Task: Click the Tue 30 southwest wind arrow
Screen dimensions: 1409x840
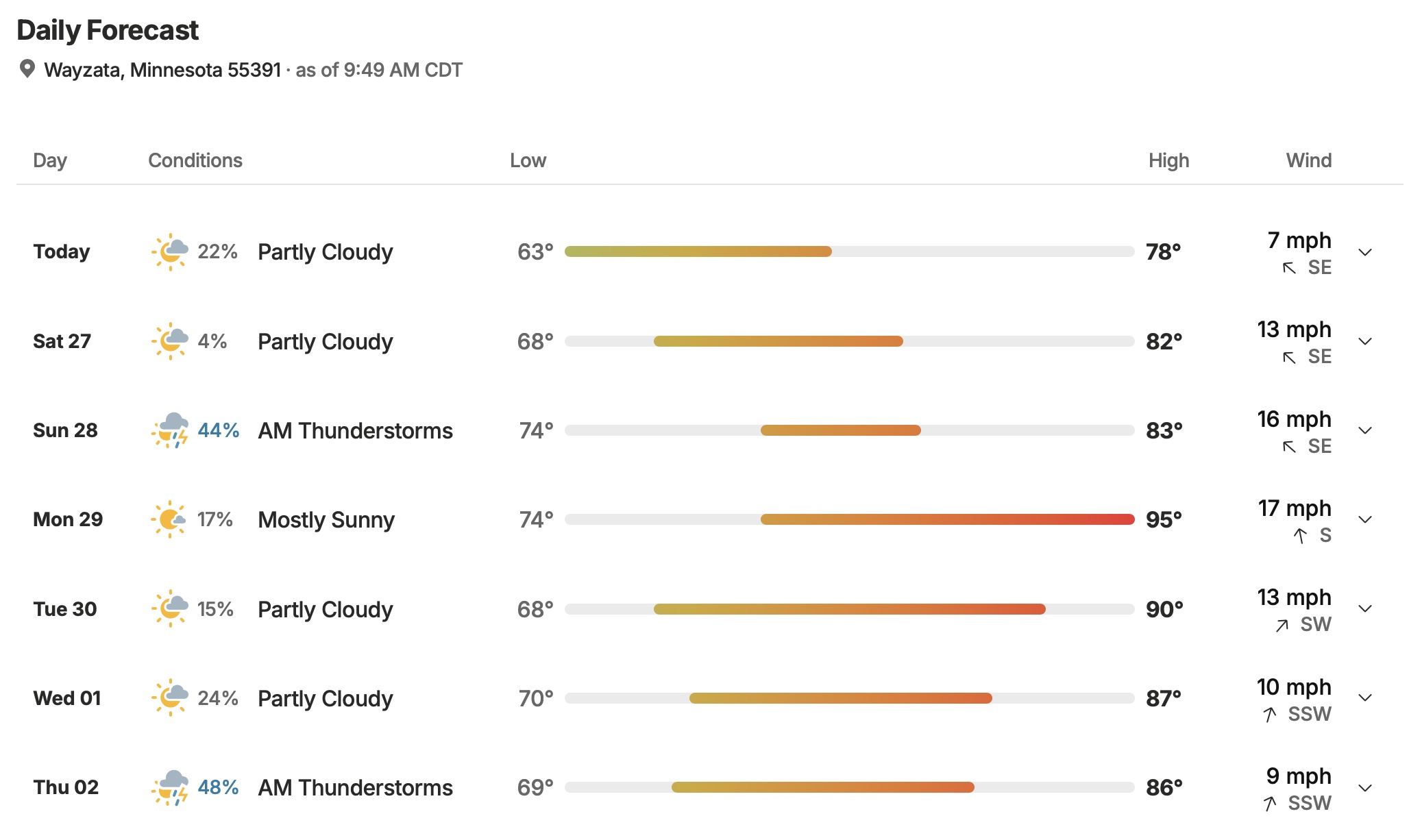Action: pyautogui.click(x=1282, y=625)
